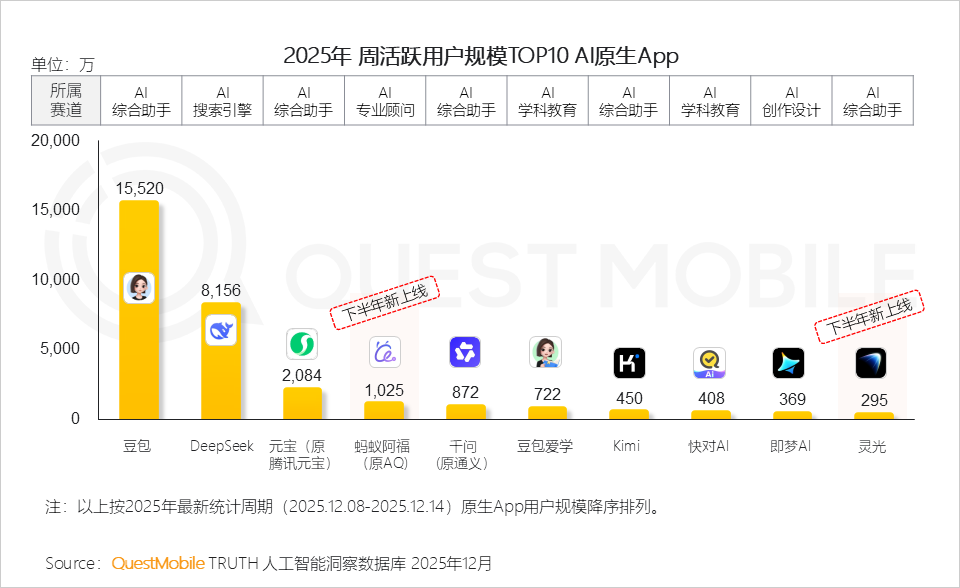The height and width of the screenshot is (588, 960).
Task: Click the 灵光 app icon
Action: (872, 364)
